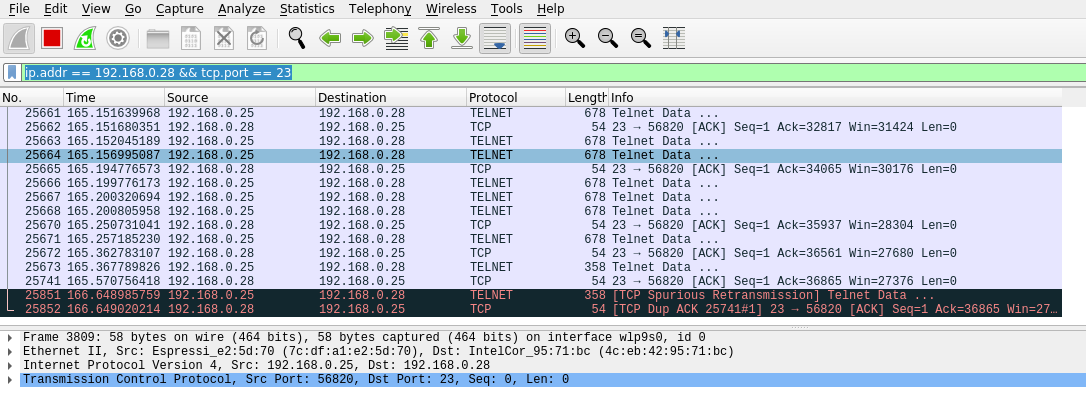The height and width of the screenshot is (400, 1086).
Task: Select packet 25673 length 358 row
Action: 531,267
